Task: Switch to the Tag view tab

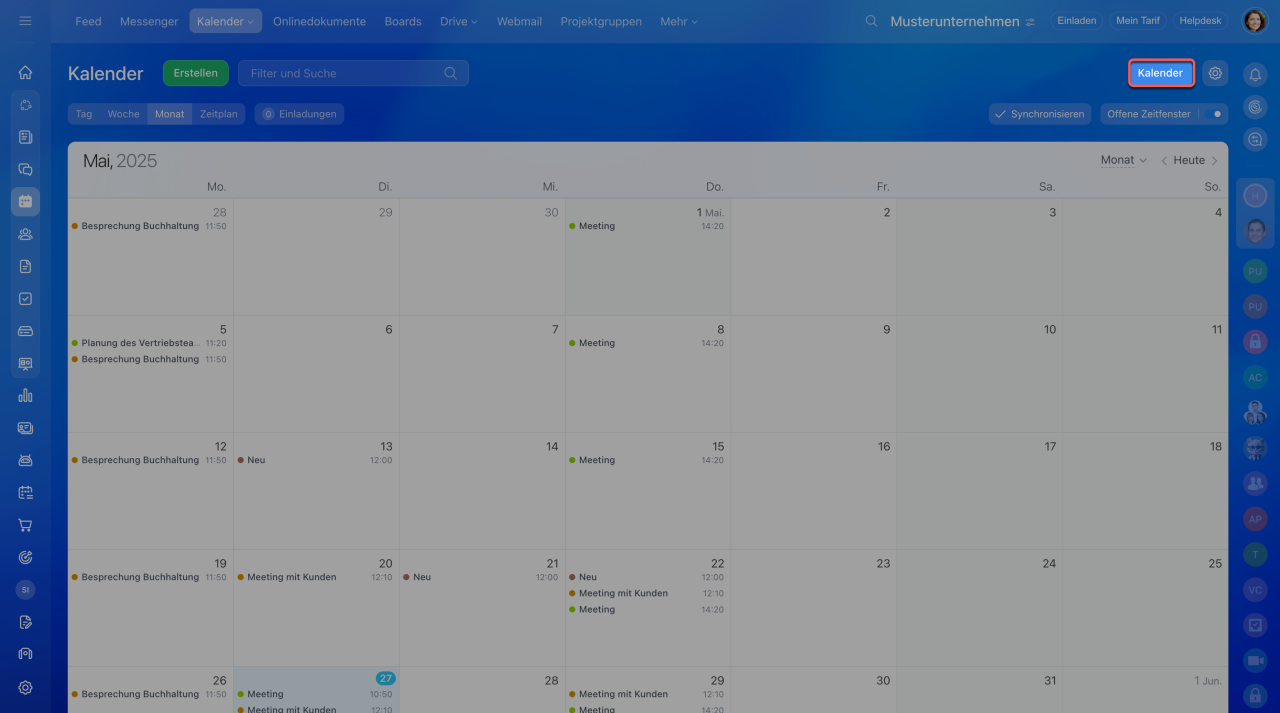Action: point(84,114)
